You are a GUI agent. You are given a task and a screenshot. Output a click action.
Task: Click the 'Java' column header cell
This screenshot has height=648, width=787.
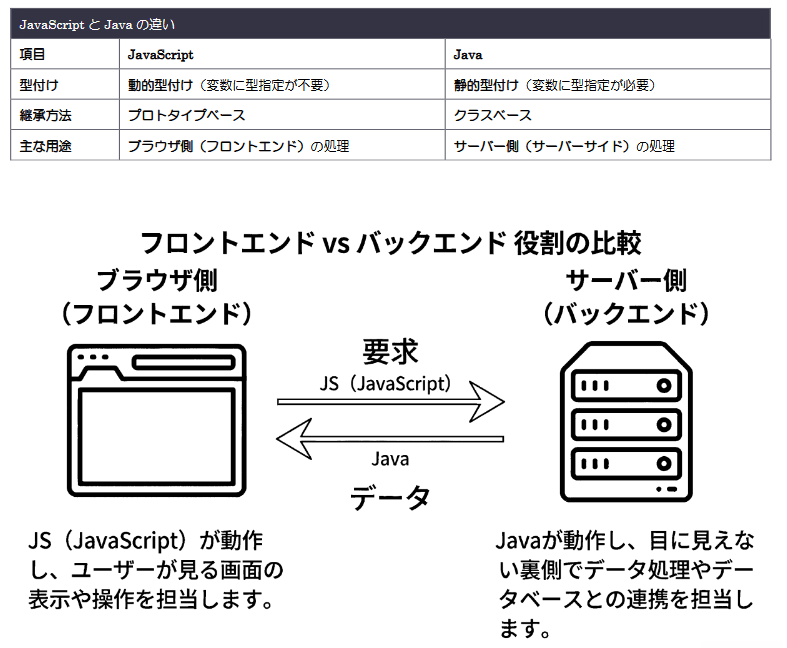point(468,55)
